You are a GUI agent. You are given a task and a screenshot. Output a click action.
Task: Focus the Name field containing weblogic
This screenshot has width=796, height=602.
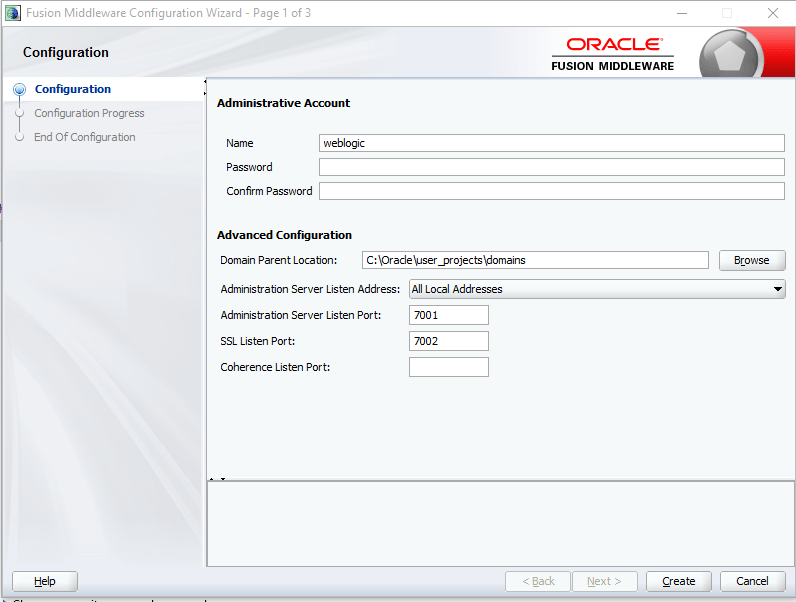(x=551, y=143)
